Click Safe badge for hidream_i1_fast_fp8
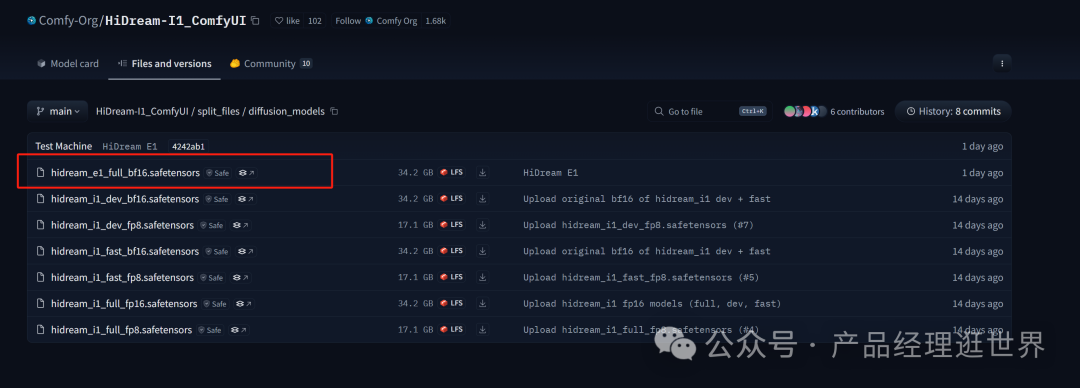 (x=211, y=278)
